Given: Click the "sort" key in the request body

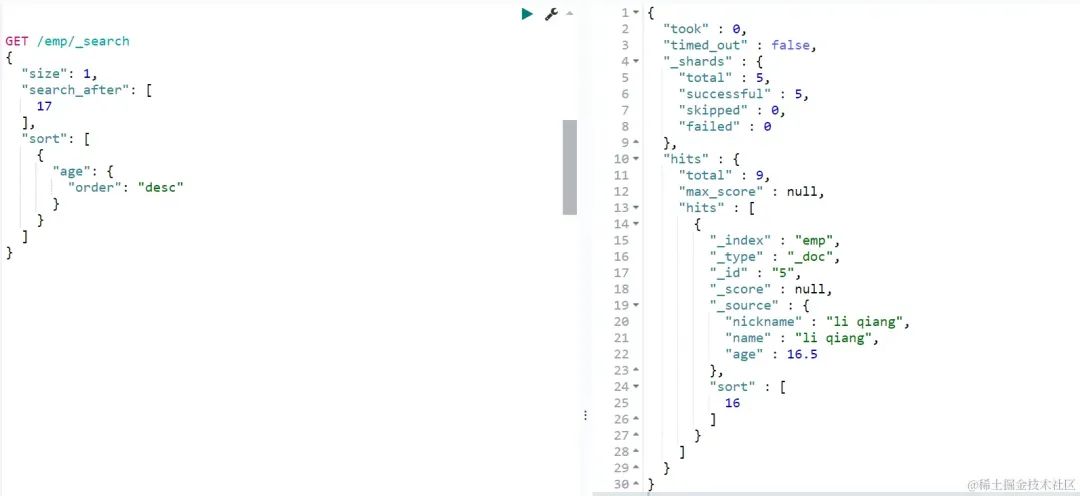Looking at the screenshot, I should point(43,139).
